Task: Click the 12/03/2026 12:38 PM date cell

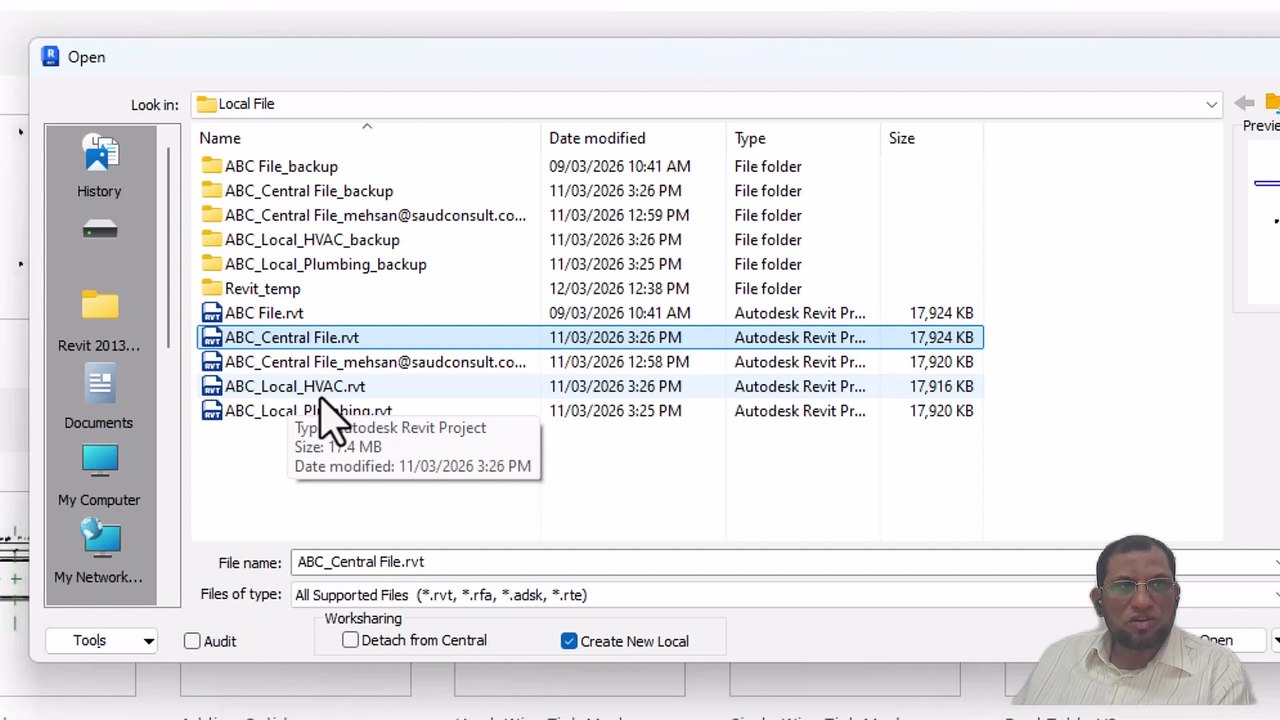Action: tap(619, 289)
